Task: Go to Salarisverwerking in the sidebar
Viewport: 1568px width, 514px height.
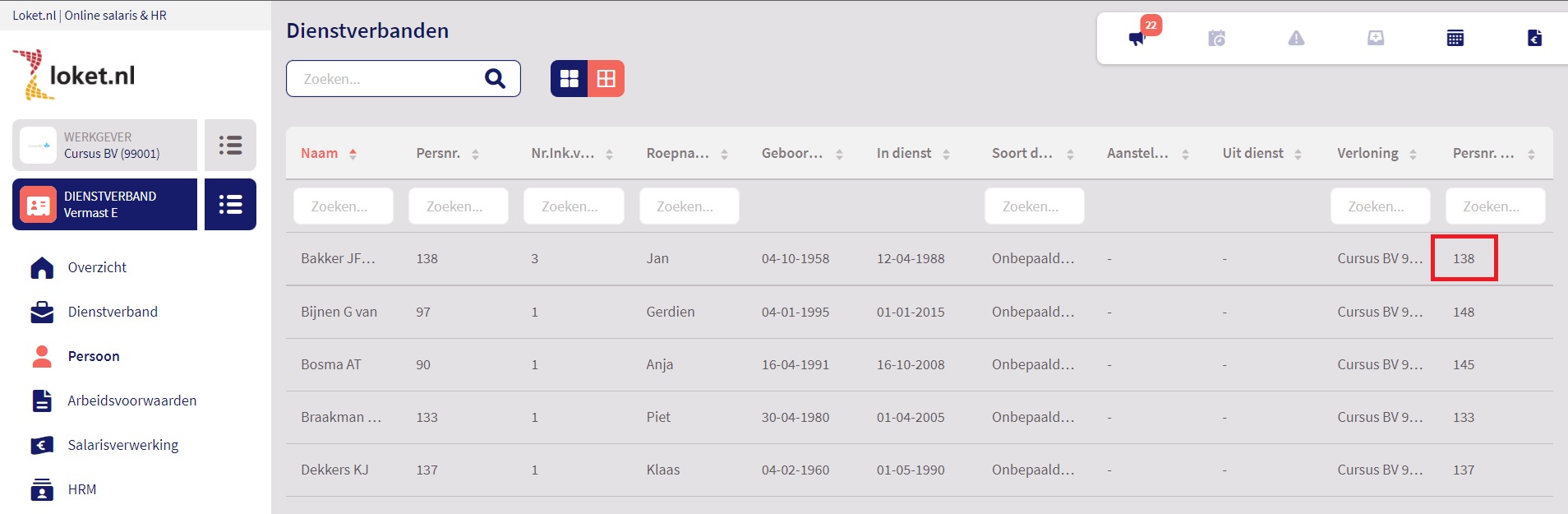Action: tap(122, 445)
